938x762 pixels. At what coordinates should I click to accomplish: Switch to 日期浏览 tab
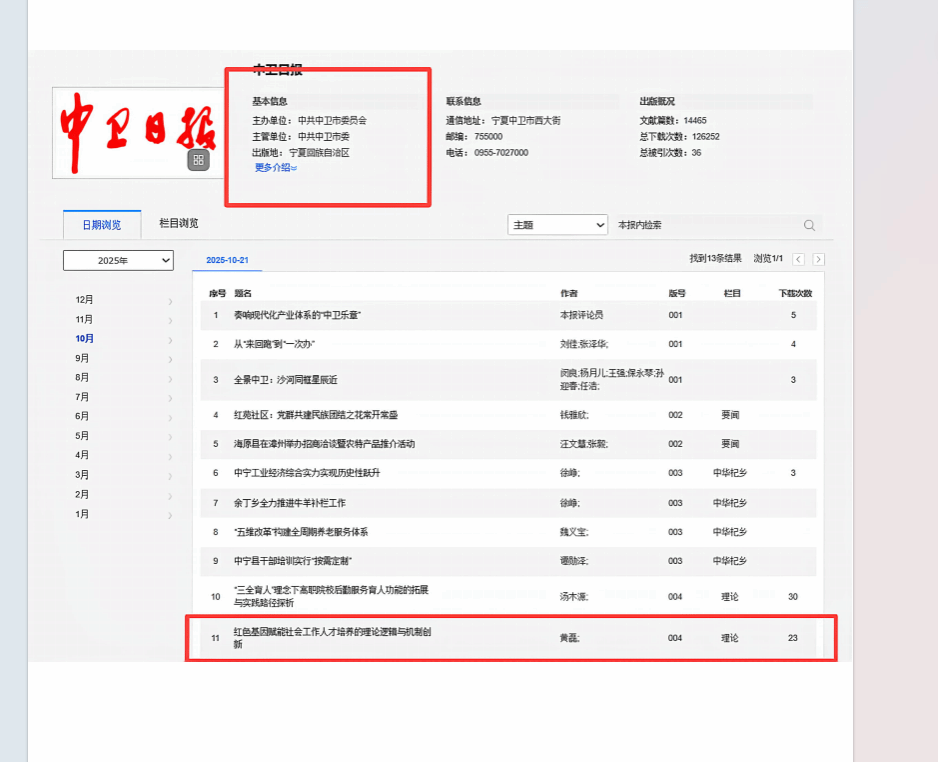click(x=102, y=225)
